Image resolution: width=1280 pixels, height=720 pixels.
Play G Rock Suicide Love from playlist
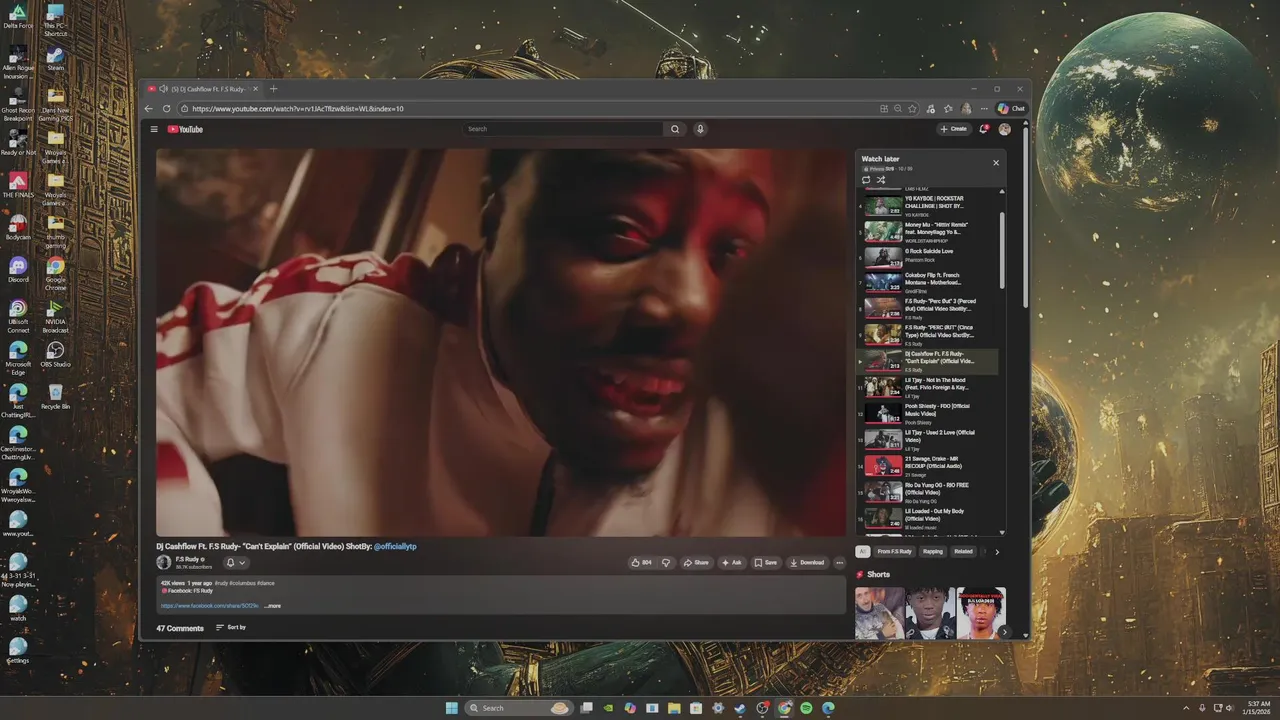(x=930, y=255)
